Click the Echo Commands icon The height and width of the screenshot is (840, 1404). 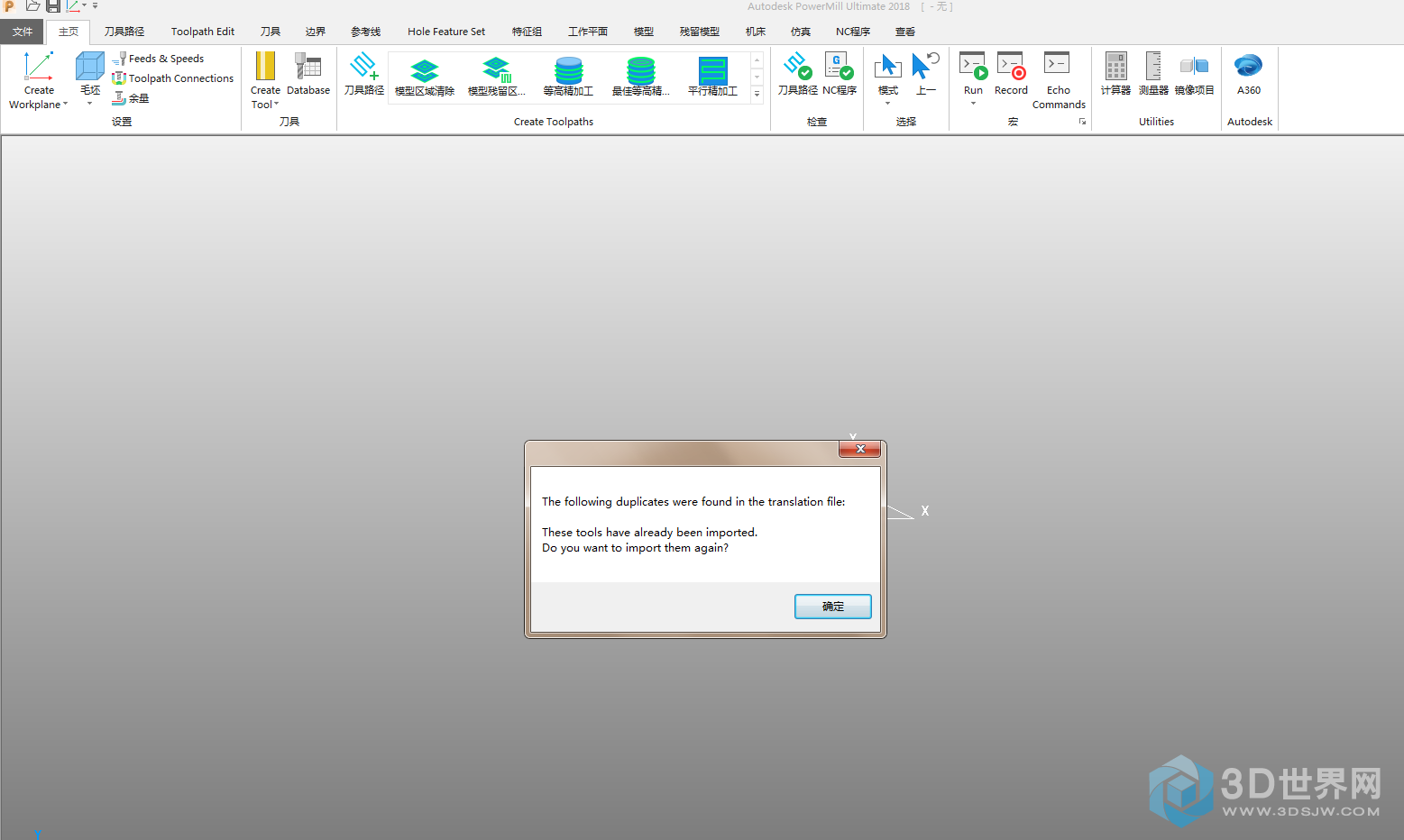click(1057, 64)
